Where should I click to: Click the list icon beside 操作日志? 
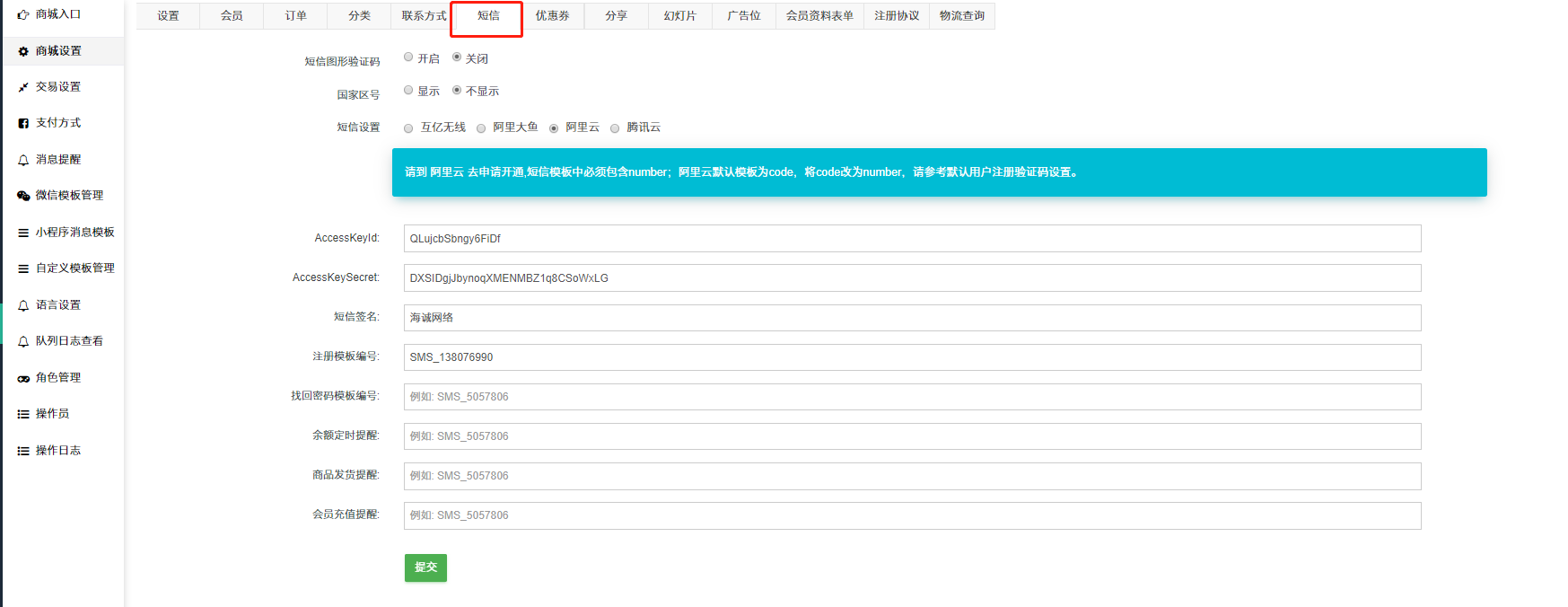[x=23, y=451]
